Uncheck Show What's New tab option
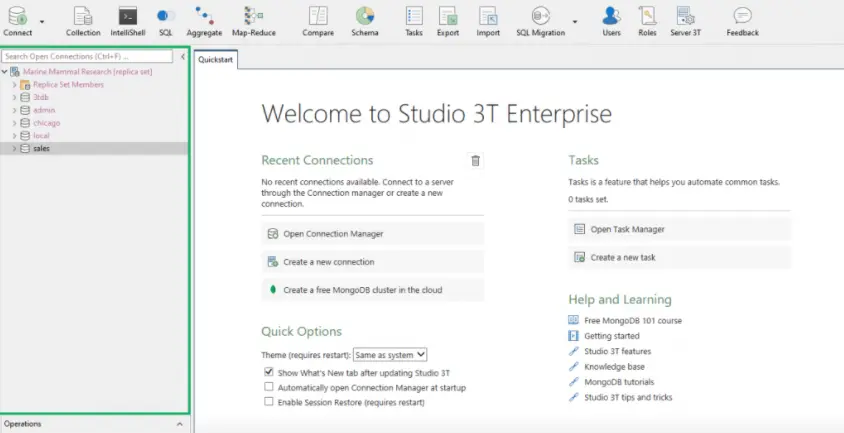This screenshot has height=433, width=844. tap(269, 372)
